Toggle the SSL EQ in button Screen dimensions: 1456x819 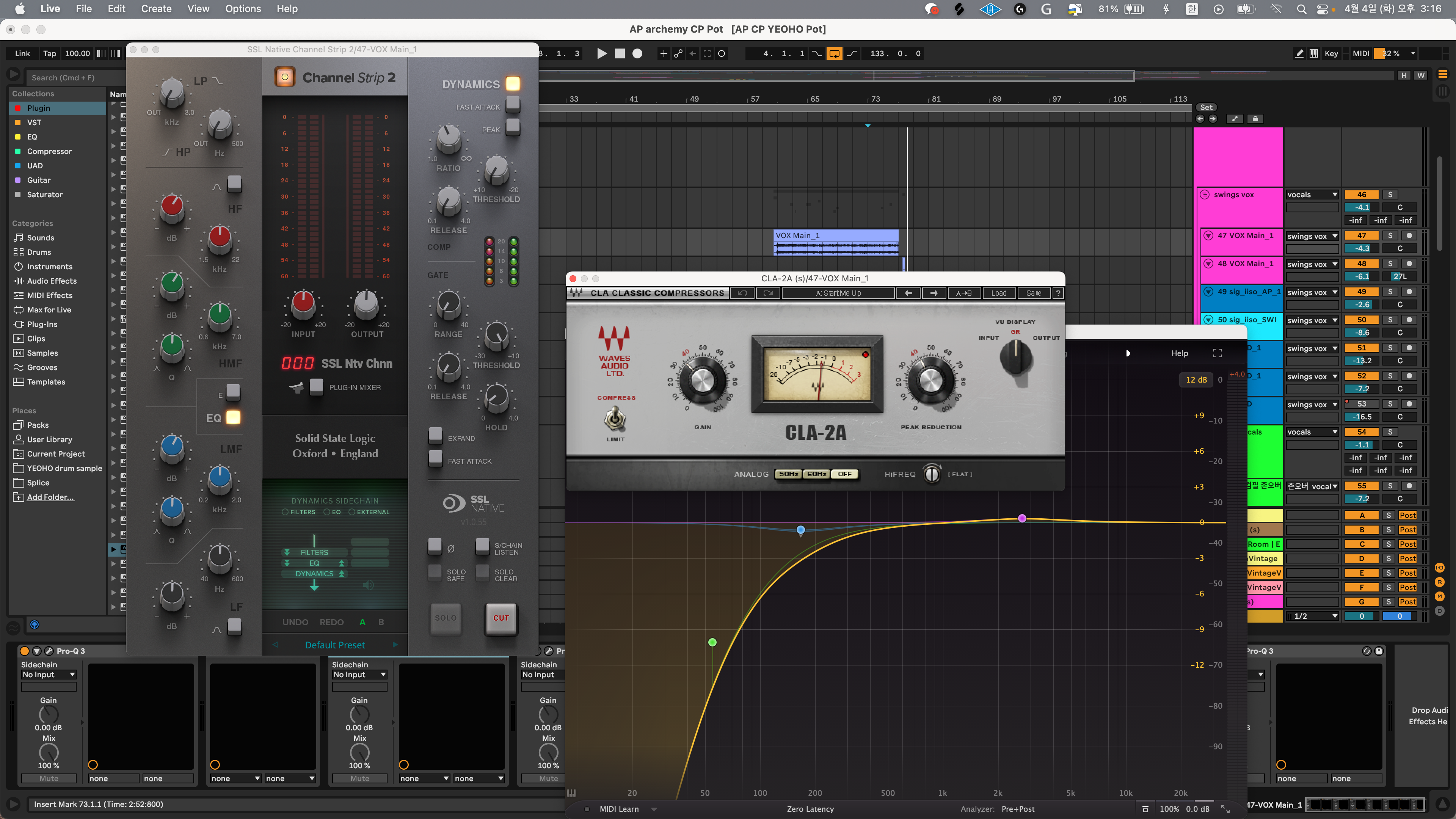tap(233, 417)
